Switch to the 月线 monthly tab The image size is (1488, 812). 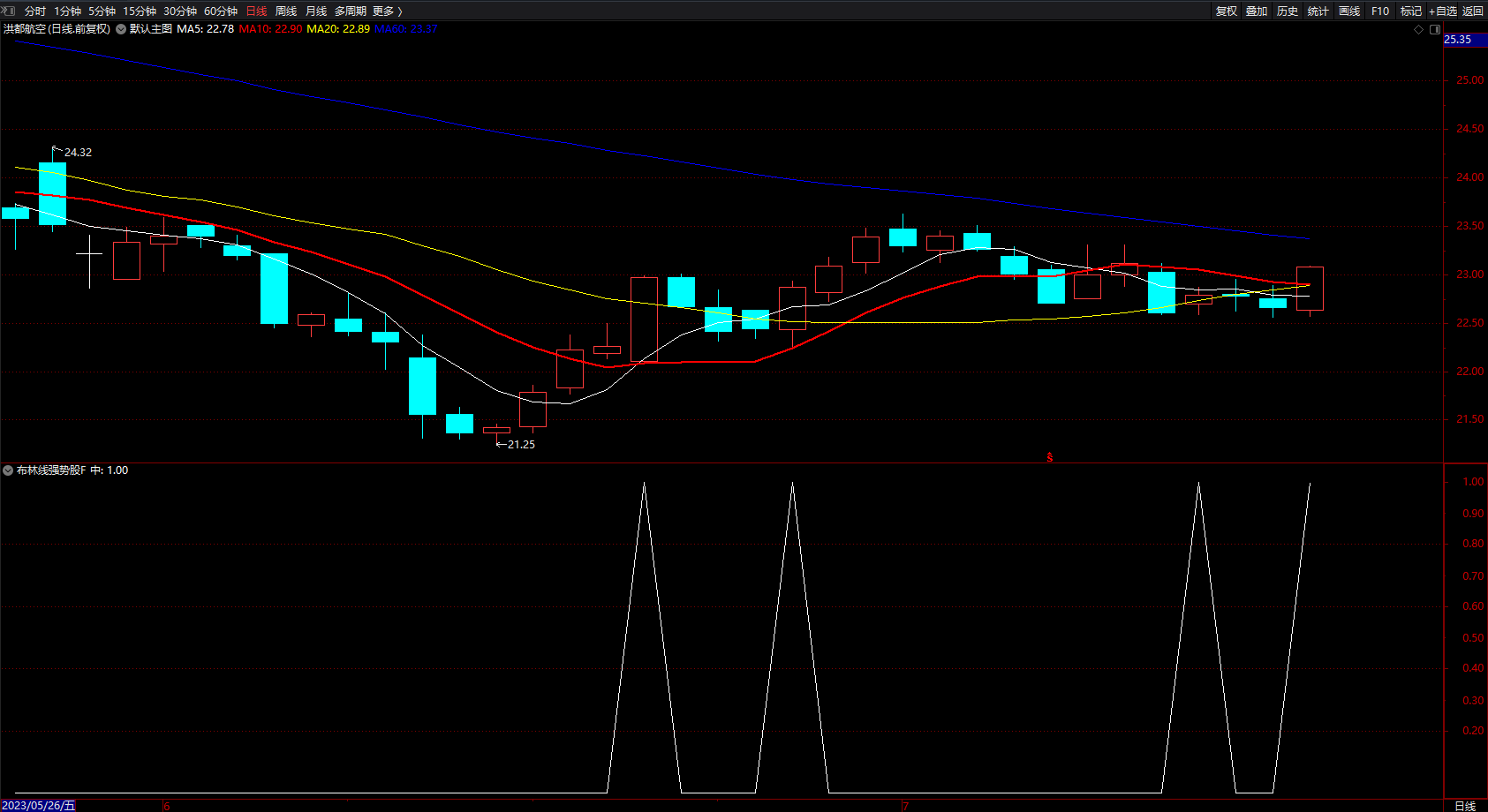pos(316,11)
